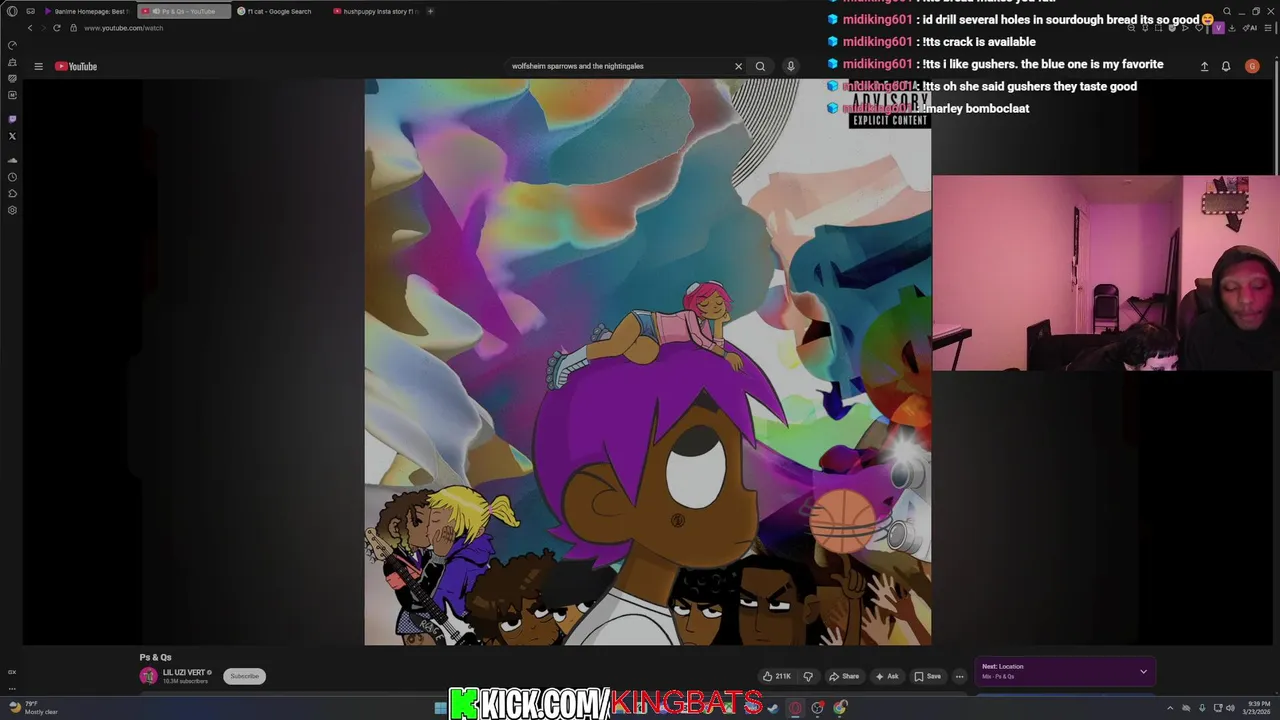Open Steam in the taskbar
Screen dimensions: 1280x720
coord(772,708)
